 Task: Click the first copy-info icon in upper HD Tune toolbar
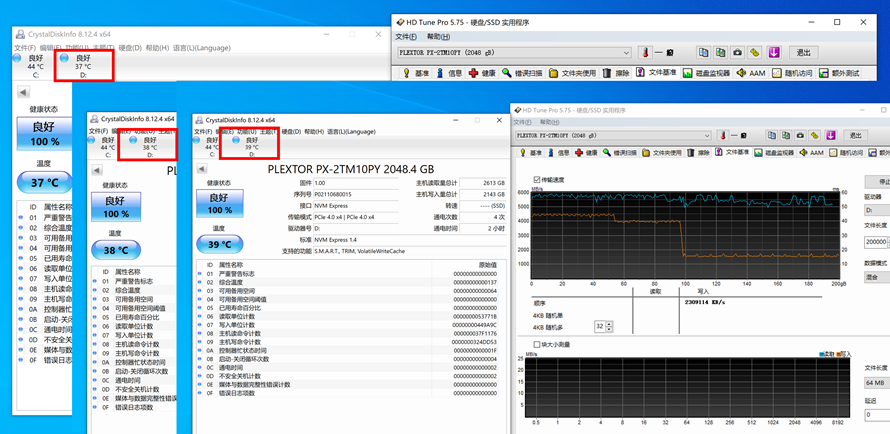(704, 52)
